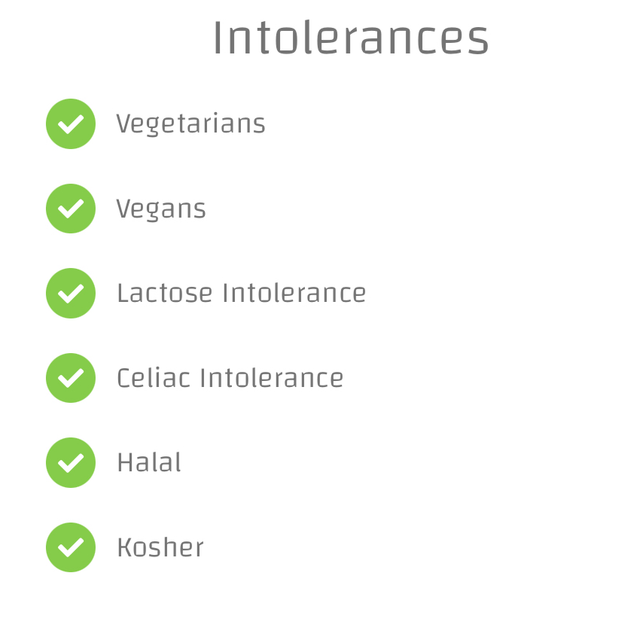
Task: Click the green check icon beside Vegans
Action: coord(71,209)
